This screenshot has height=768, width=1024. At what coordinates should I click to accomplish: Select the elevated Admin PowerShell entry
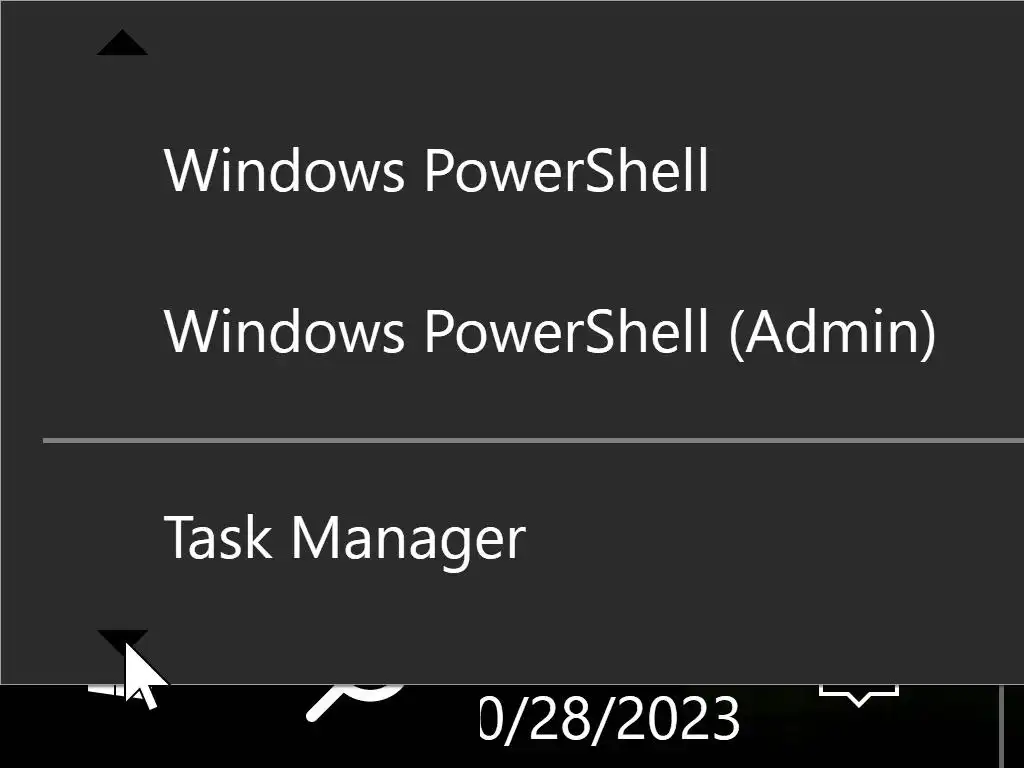[x=549, y=331]
